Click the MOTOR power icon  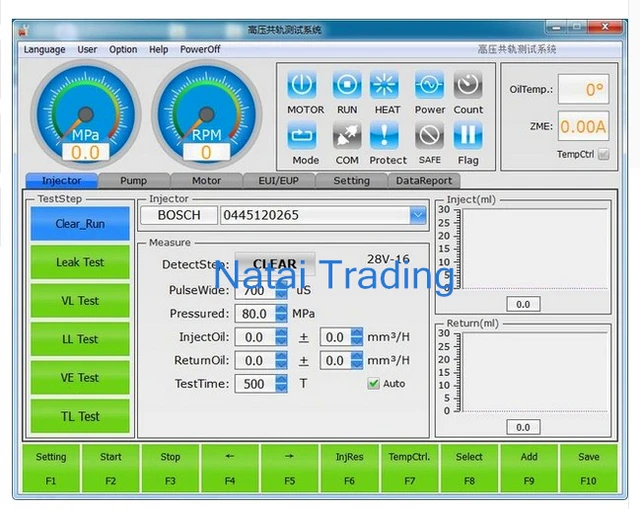point(302,85)
